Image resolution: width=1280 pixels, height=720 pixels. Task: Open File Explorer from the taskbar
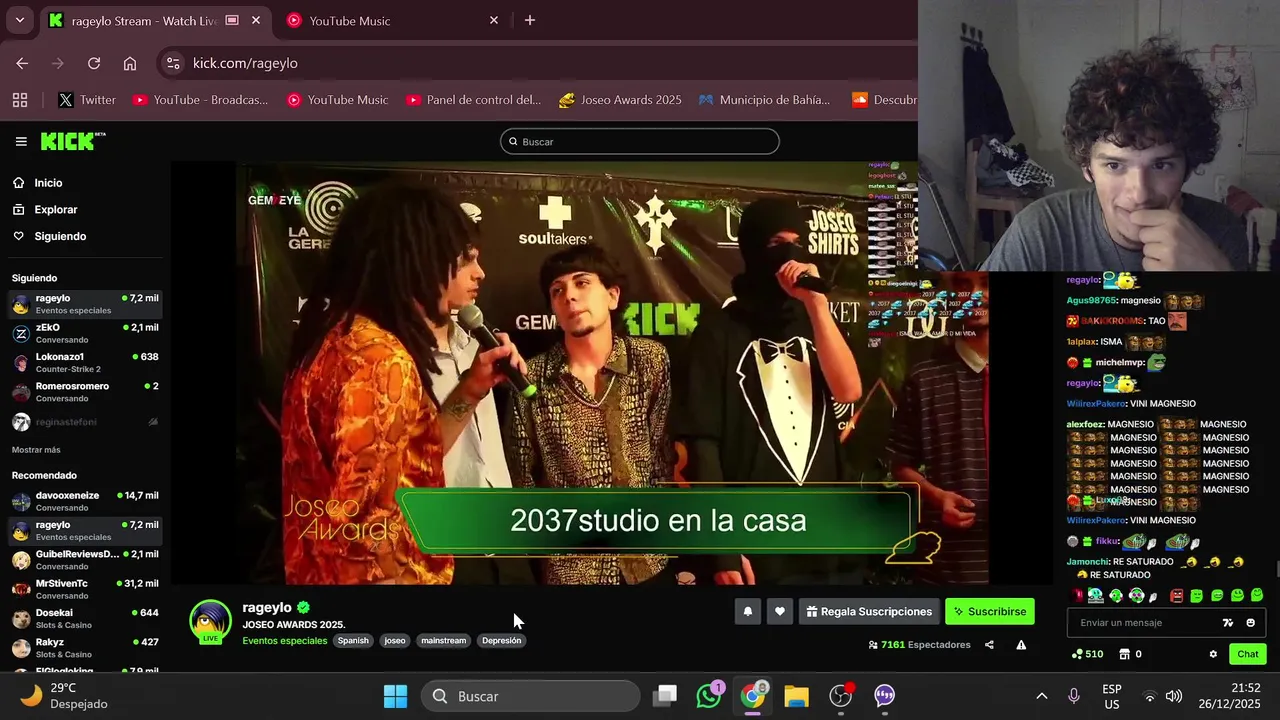(x=797, y=696)
